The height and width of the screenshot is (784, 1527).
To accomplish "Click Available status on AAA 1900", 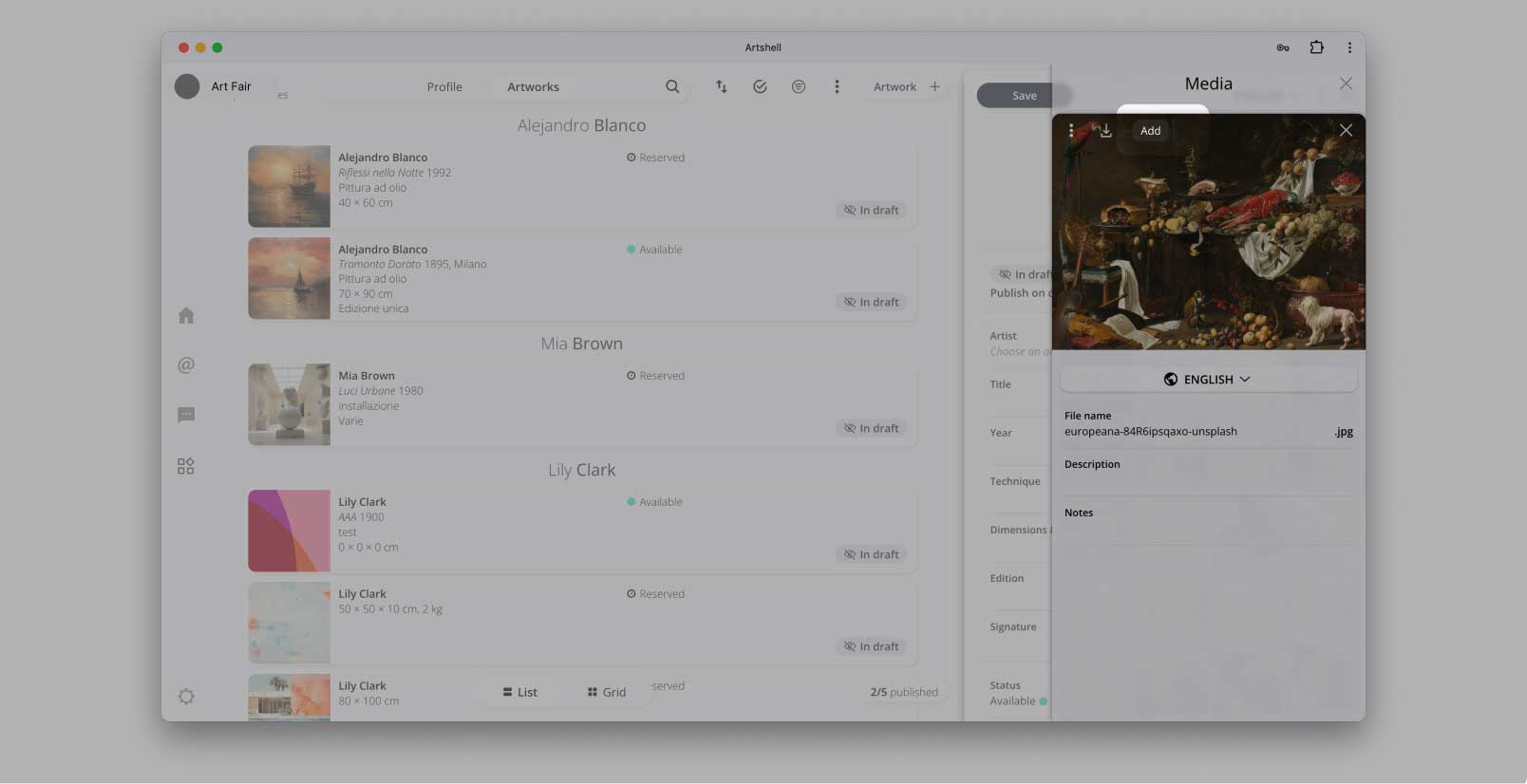I will [x=654, y=502].
